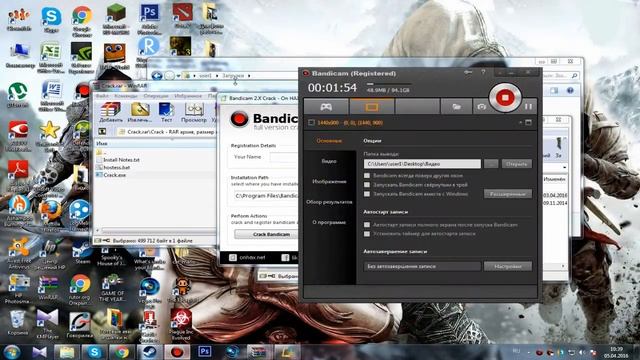Screen dimensions: 640x360
Task: Select Crack.exe in WinRAR list
Action: [115, 175]
